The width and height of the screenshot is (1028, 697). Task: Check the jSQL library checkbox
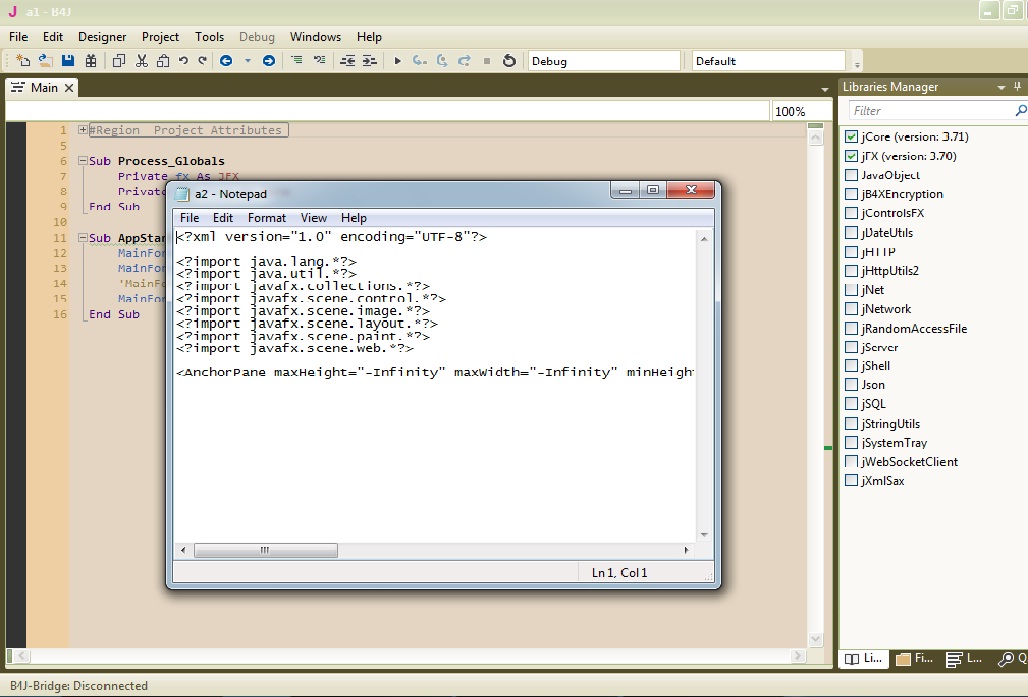852,404
